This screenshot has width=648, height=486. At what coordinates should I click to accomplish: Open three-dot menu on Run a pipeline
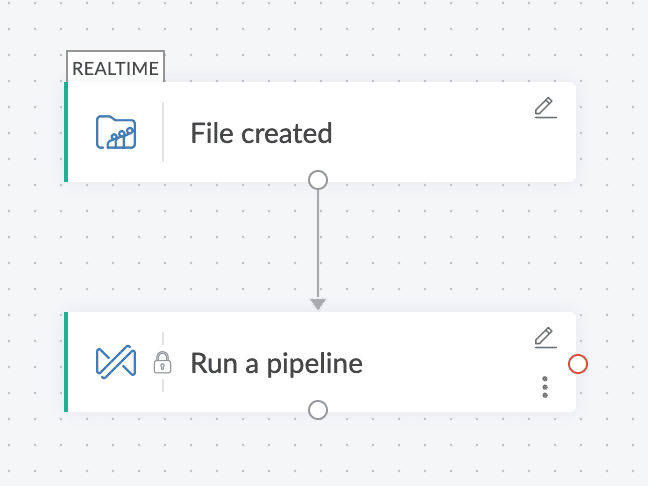[x=544, y=387]
